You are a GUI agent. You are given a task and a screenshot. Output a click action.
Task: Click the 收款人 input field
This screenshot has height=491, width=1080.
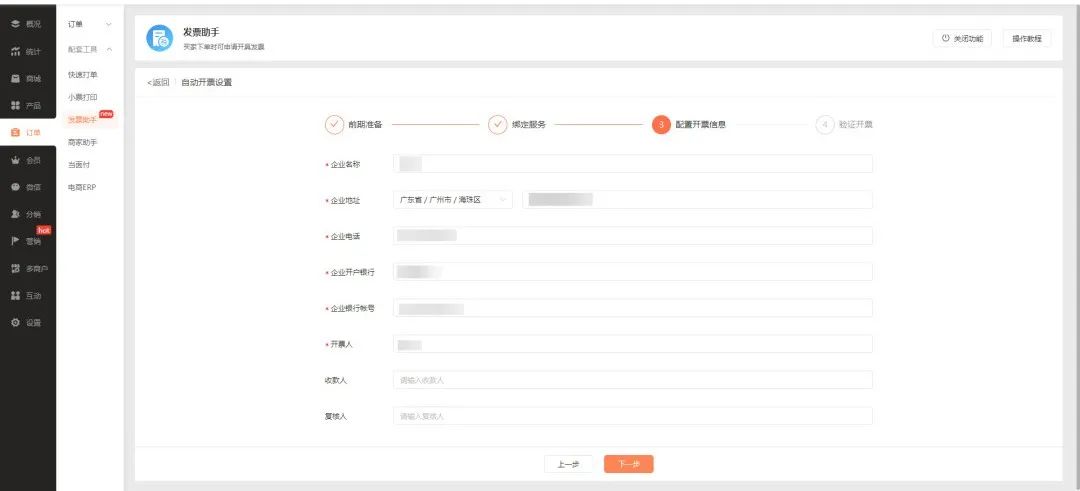632,380
